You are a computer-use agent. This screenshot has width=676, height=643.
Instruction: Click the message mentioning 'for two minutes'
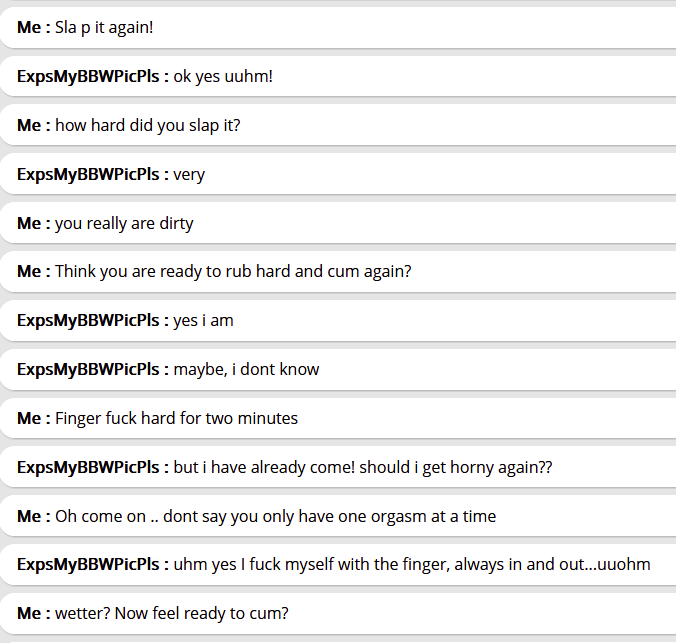176,418
